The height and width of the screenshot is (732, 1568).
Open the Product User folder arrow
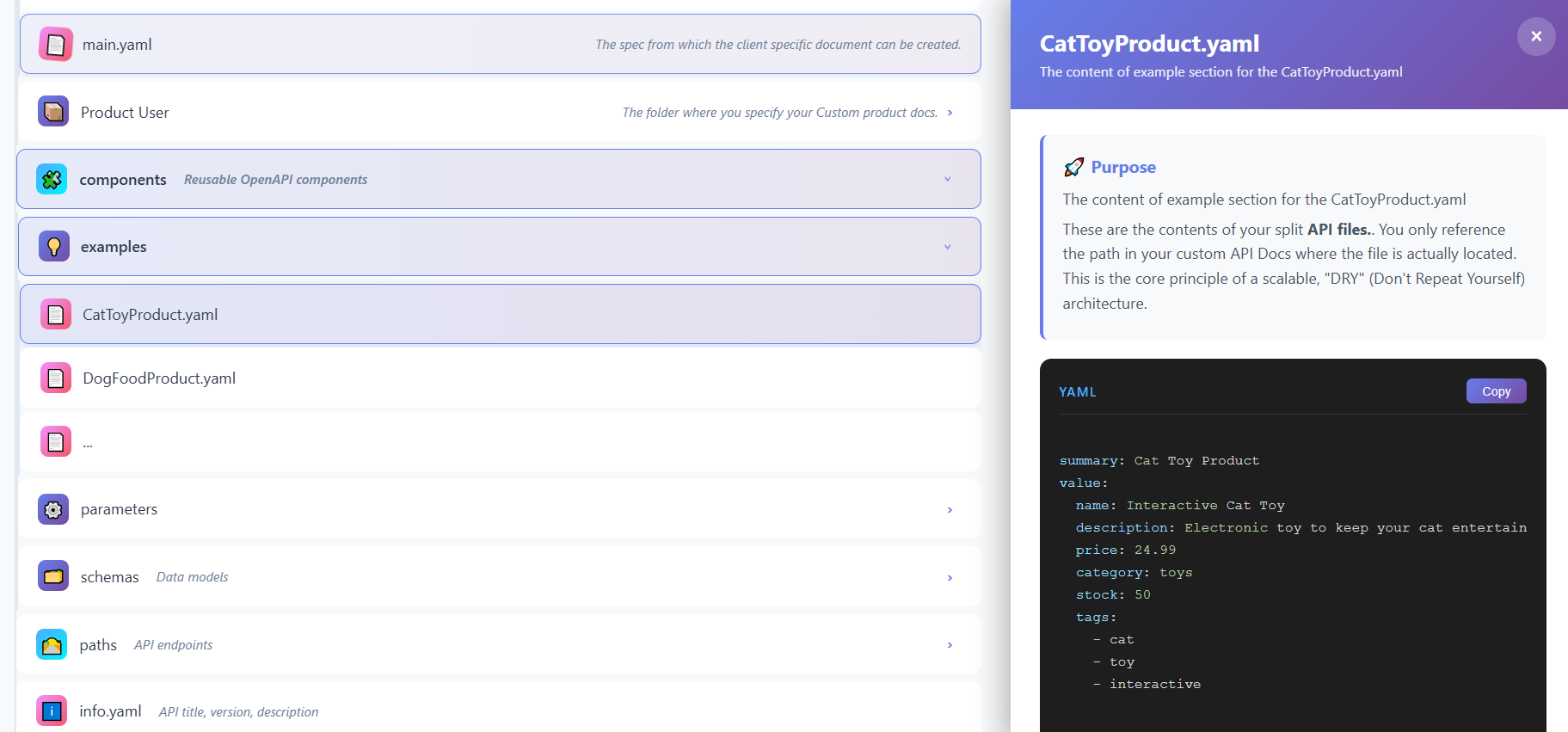950,113
